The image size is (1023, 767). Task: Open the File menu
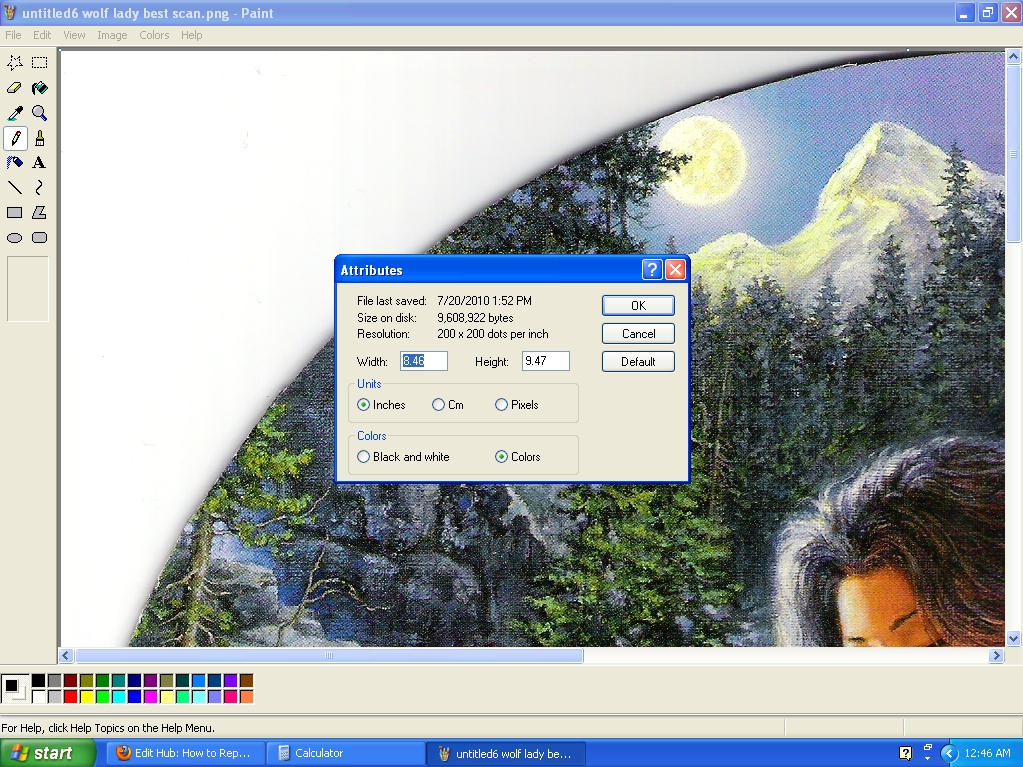(x=13, y=35)
